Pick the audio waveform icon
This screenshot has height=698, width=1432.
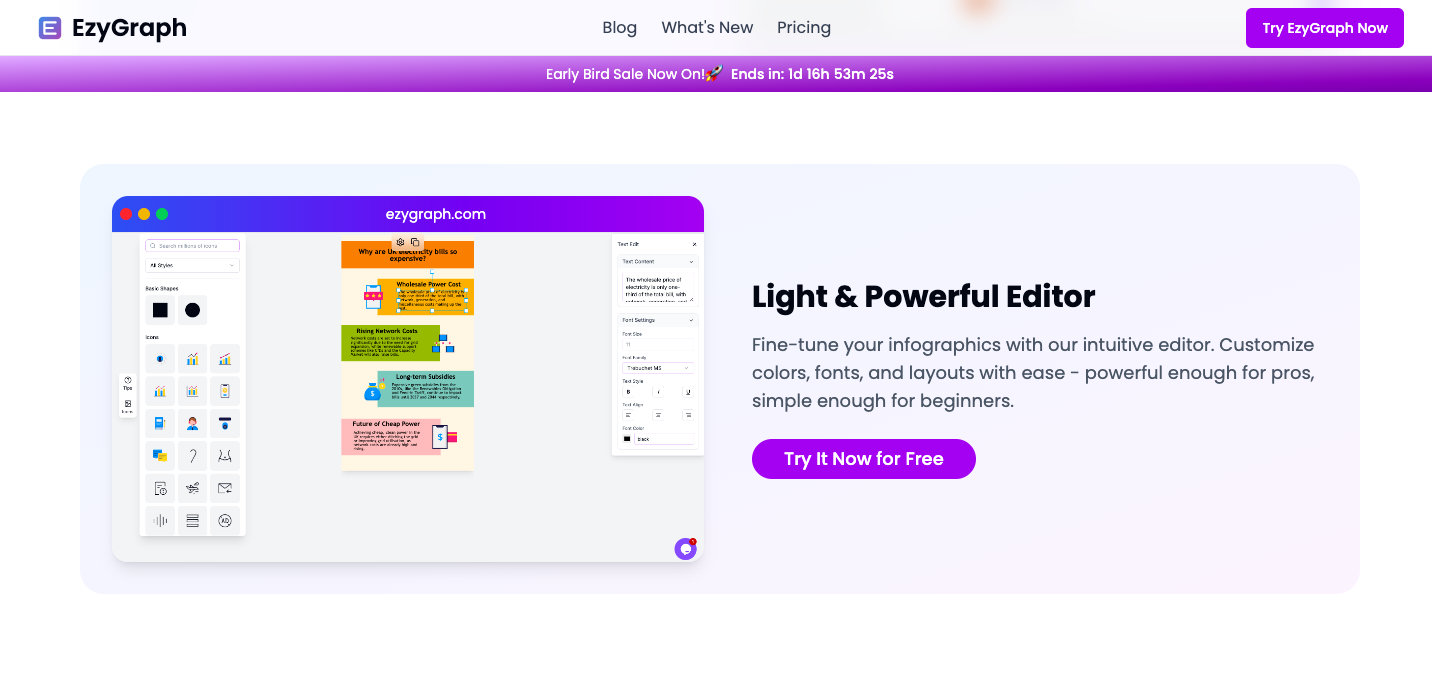[x=160, y=520]
